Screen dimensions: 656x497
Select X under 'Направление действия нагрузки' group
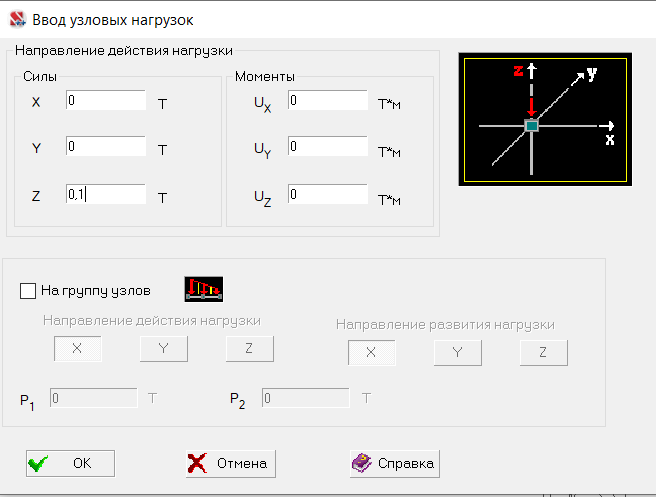(x=77, y=348)
